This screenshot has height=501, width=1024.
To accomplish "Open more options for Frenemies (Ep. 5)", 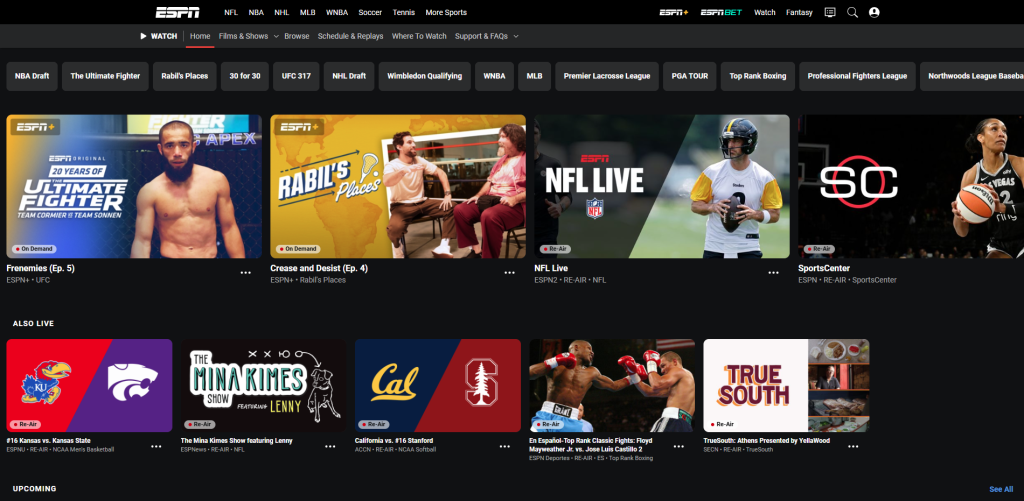I will (246, 273).
